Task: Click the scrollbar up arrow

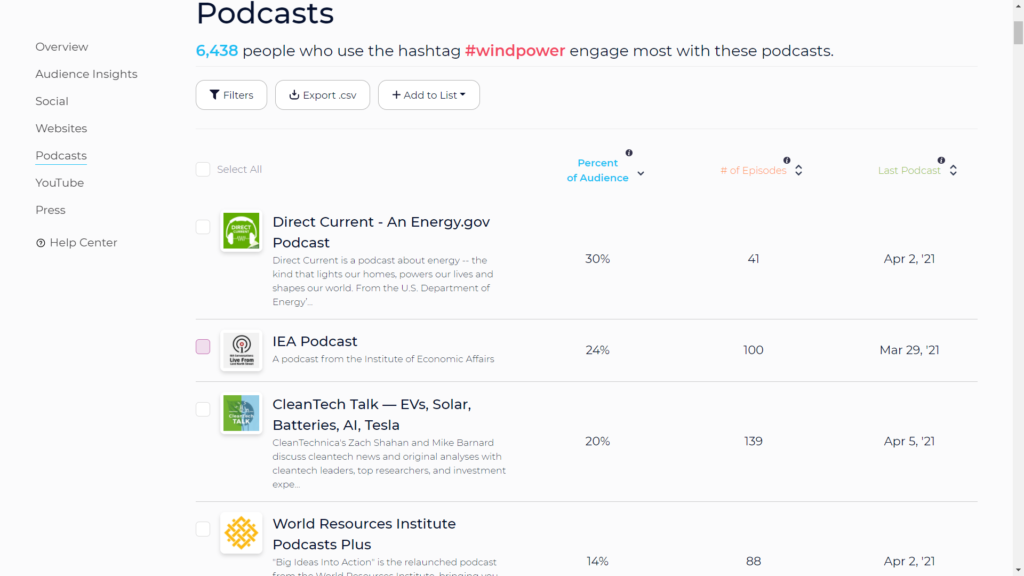Action: pos(1018,5)
